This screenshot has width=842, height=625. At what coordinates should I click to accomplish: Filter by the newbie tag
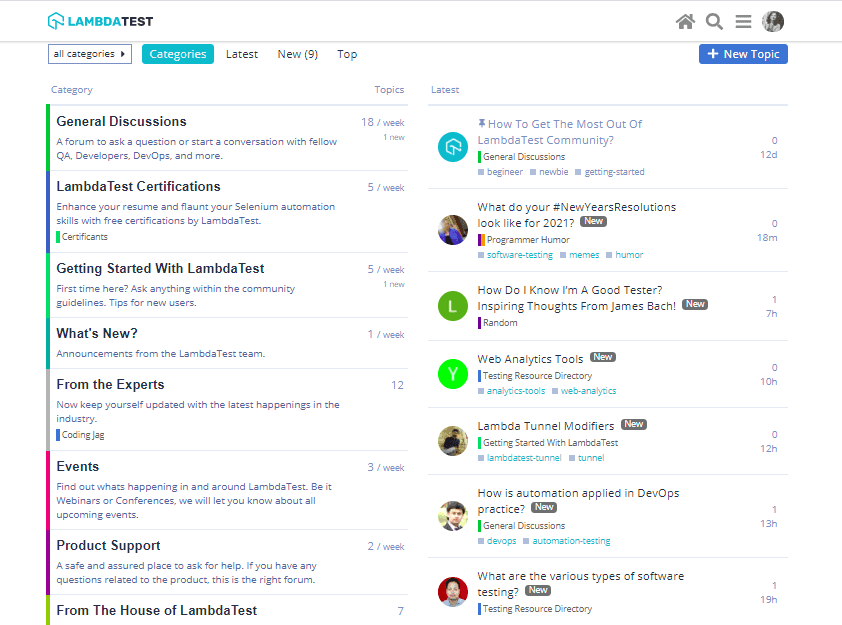(549, 172)
